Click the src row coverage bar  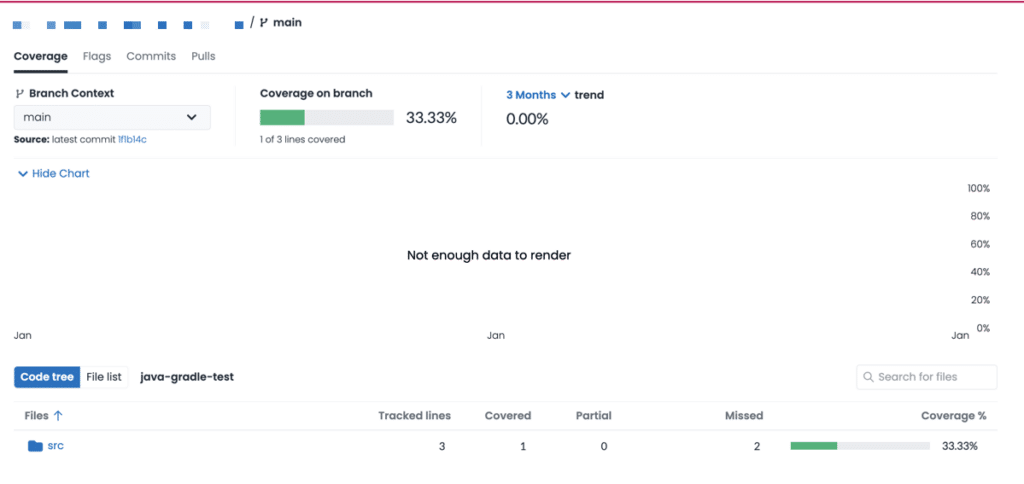(x=860, y=446)
